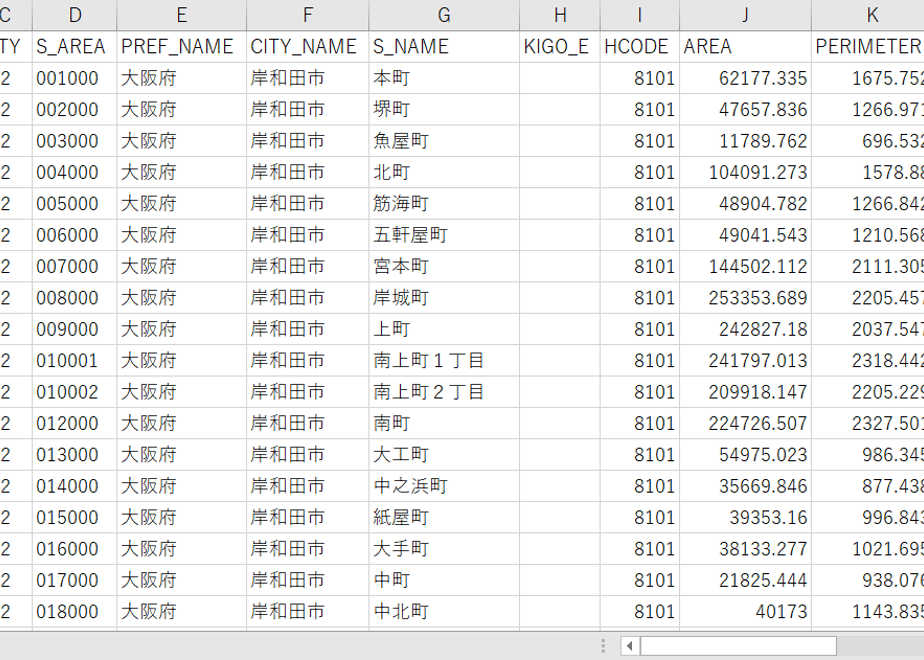The width and height of the screenshot is (924, 660).
Task: Select AREA value 47657.836
Action: point(745,109)
